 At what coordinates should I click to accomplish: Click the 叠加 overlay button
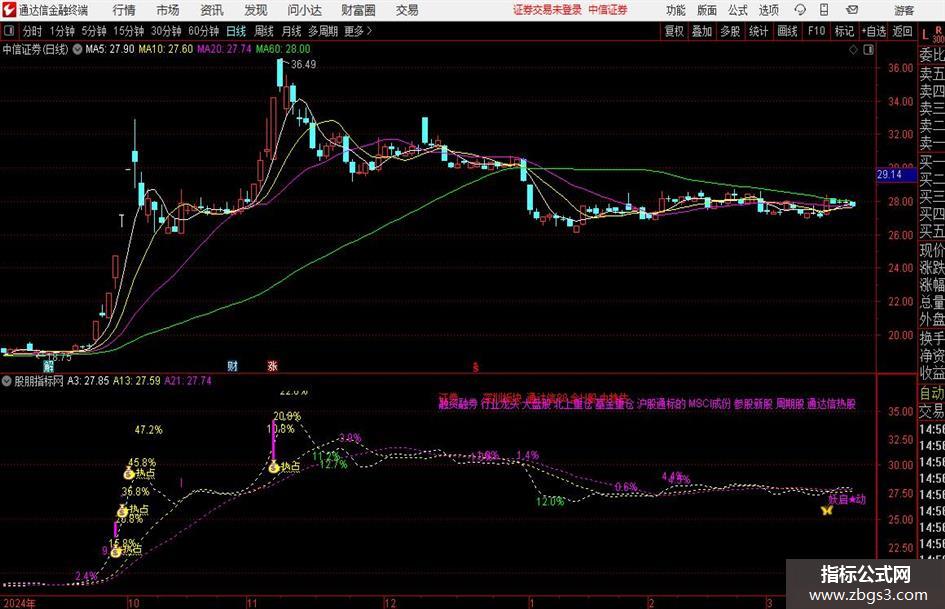tap(702, 31)
